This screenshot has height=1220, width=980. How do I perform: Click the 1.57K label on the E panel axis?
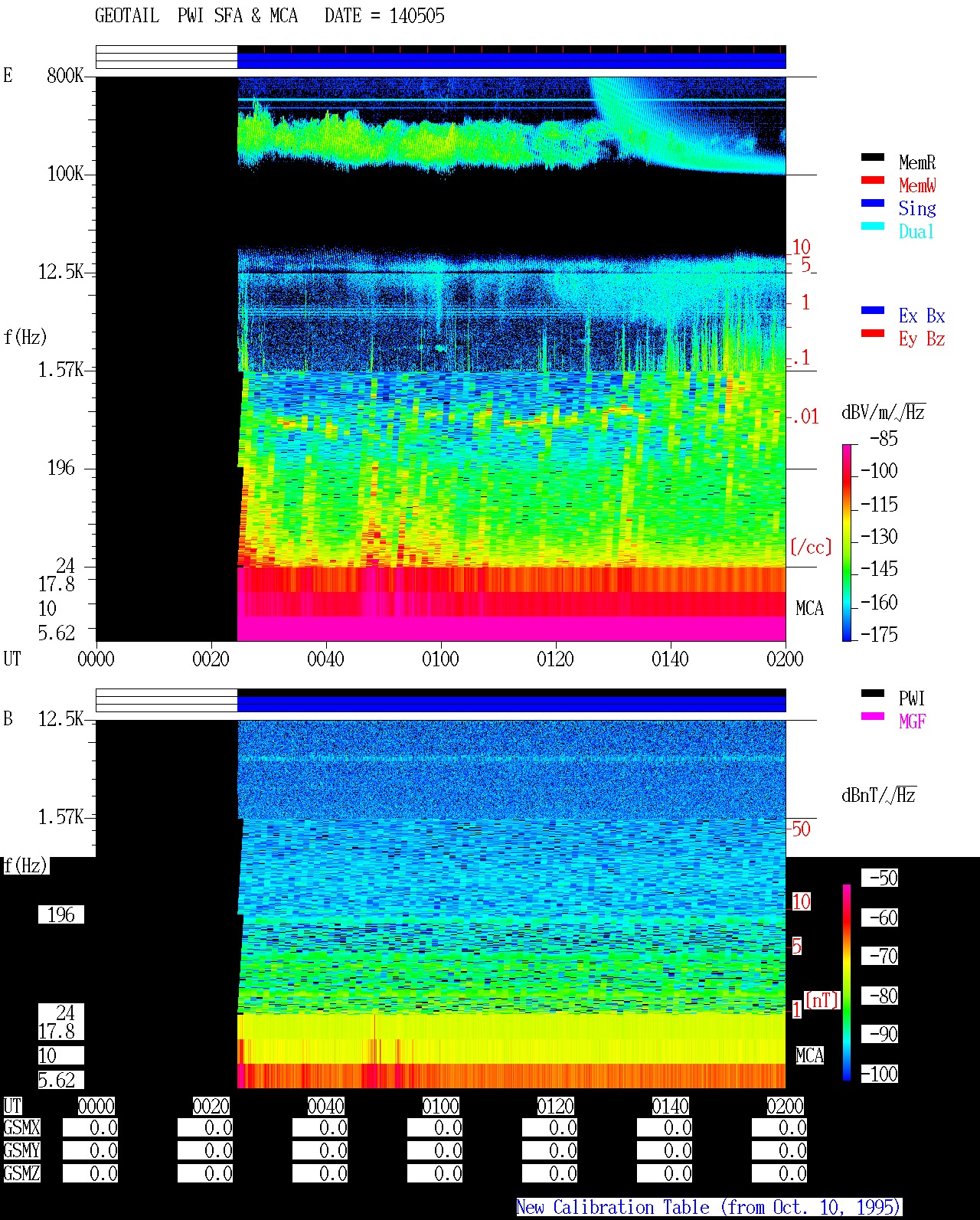pyautogui.click(x=61, y=369)
